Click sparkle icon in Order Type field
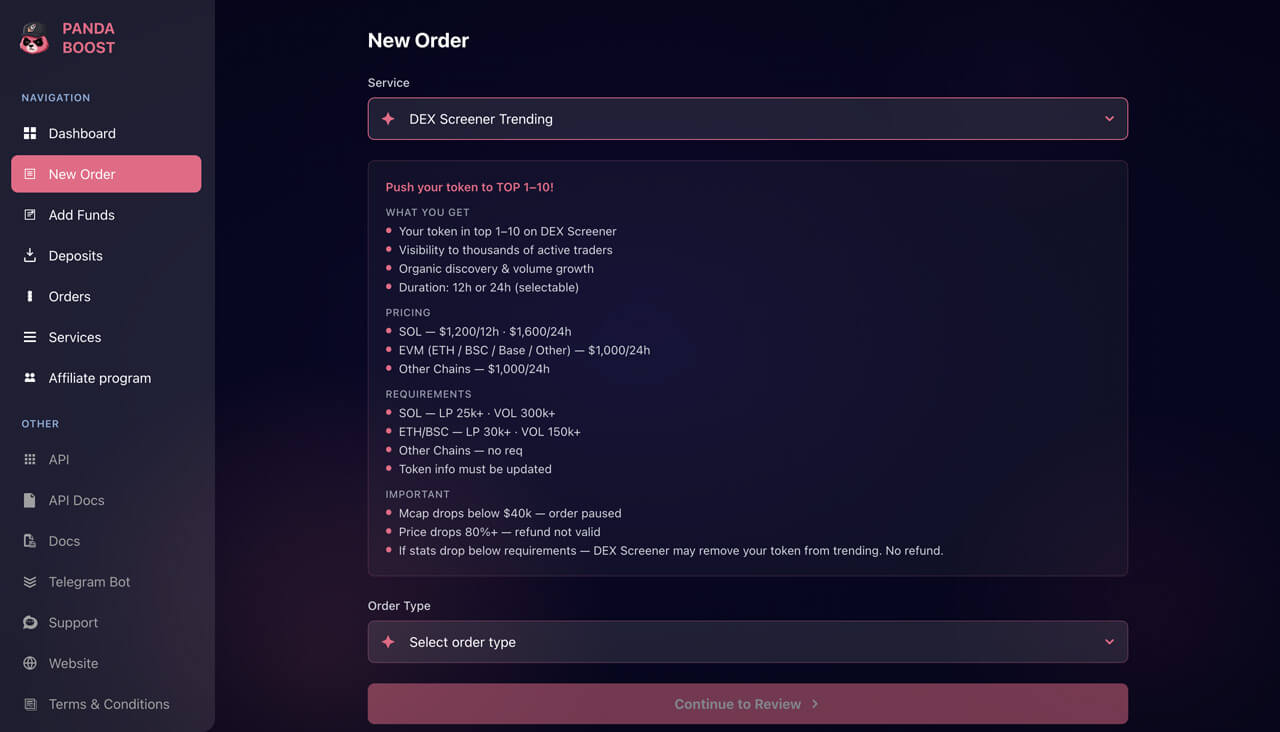The image size is (1280, 732). pyautogui.click(x=388, y=642)
